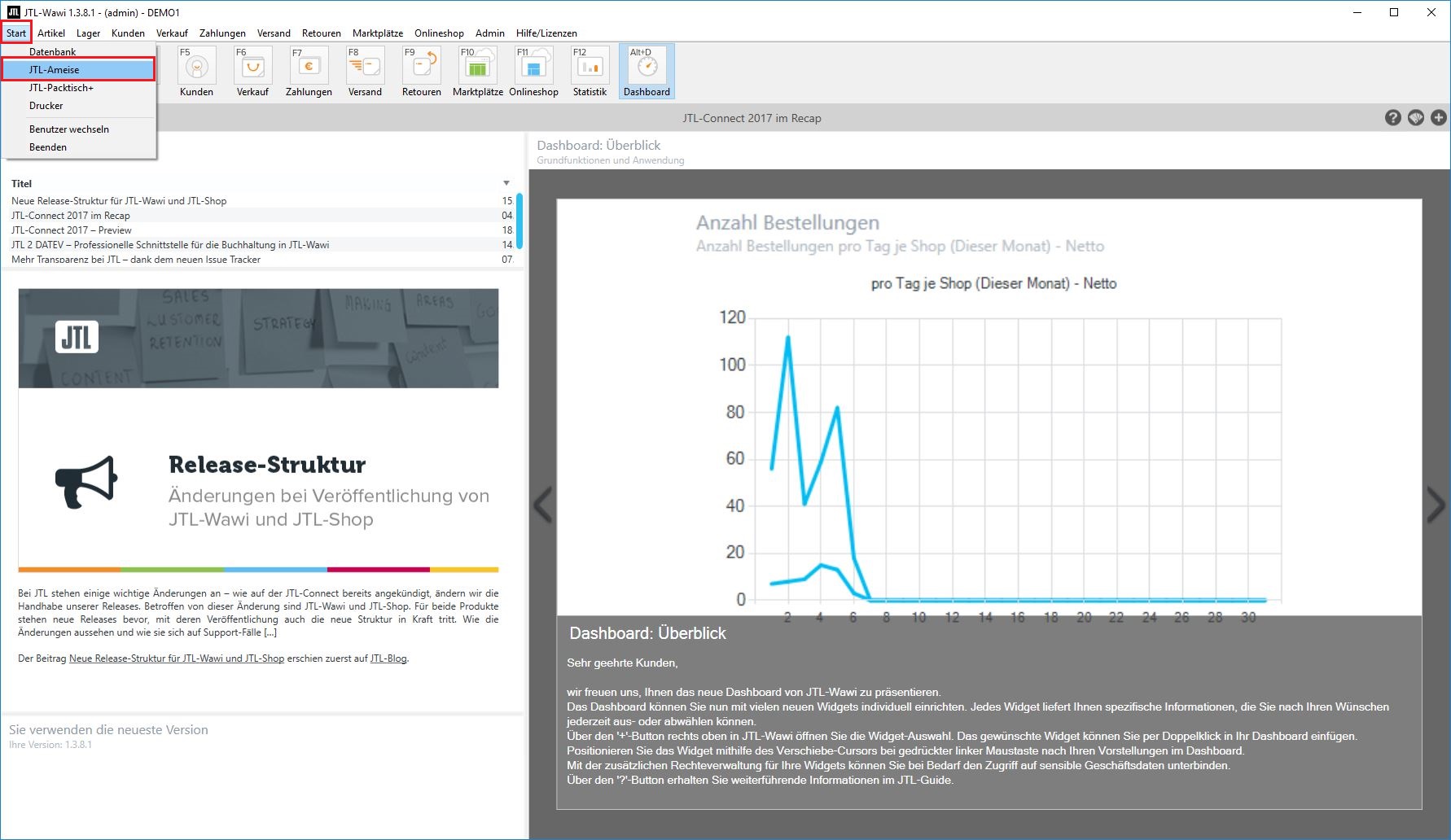Screen dimensions: 1451x840
Task: Open the Onlineshop menu in menu bar
Action: pos(439,33)
